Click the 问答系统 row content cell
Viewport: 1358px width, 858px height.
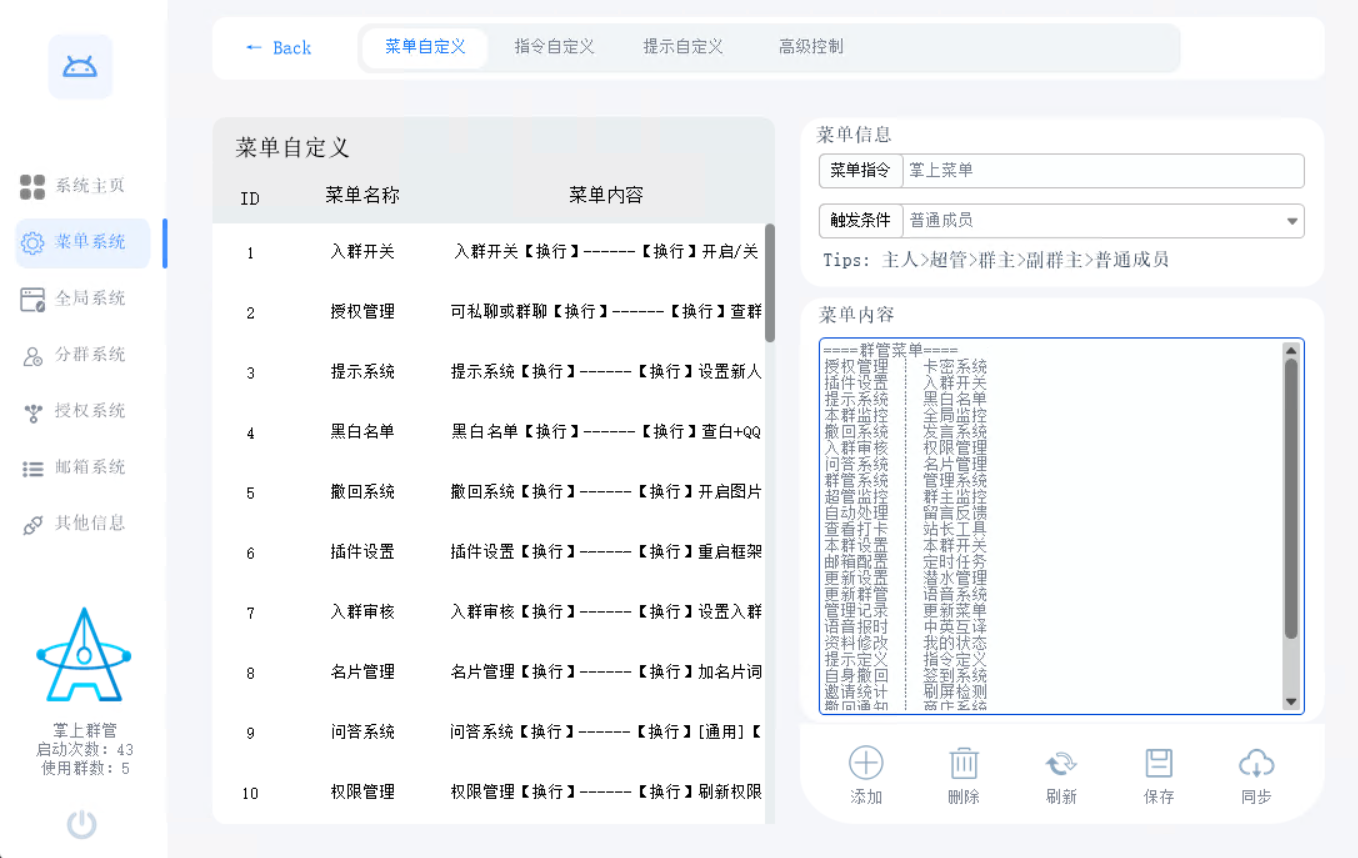point(606,732)
